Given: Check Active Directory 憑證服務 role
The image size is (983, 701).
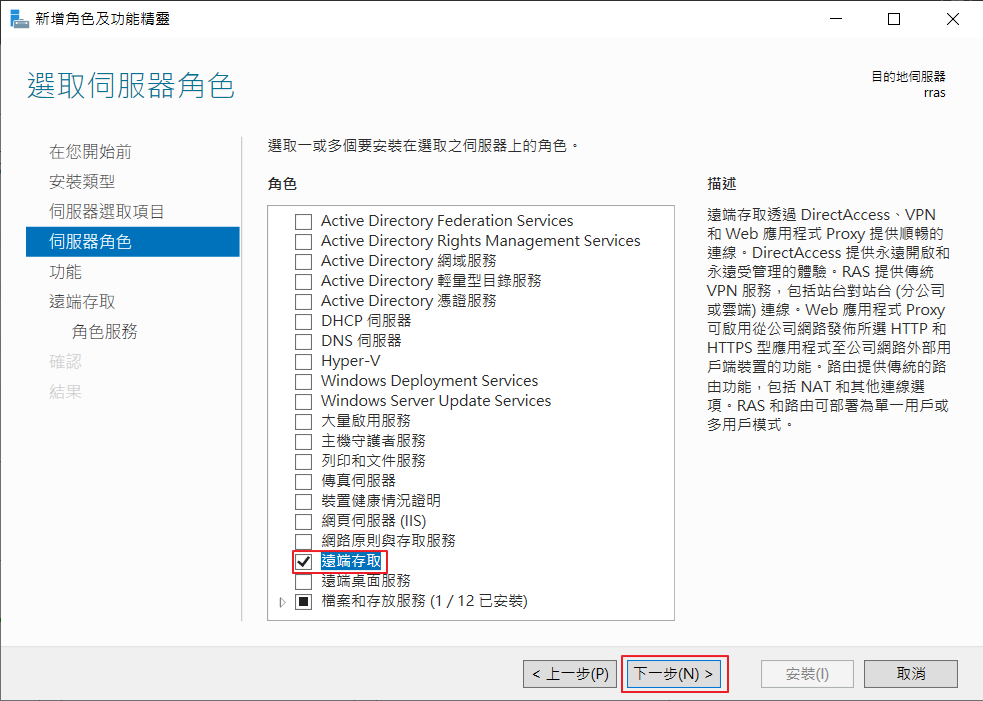Looking at the screenshot, I should (x=303, y=302).
